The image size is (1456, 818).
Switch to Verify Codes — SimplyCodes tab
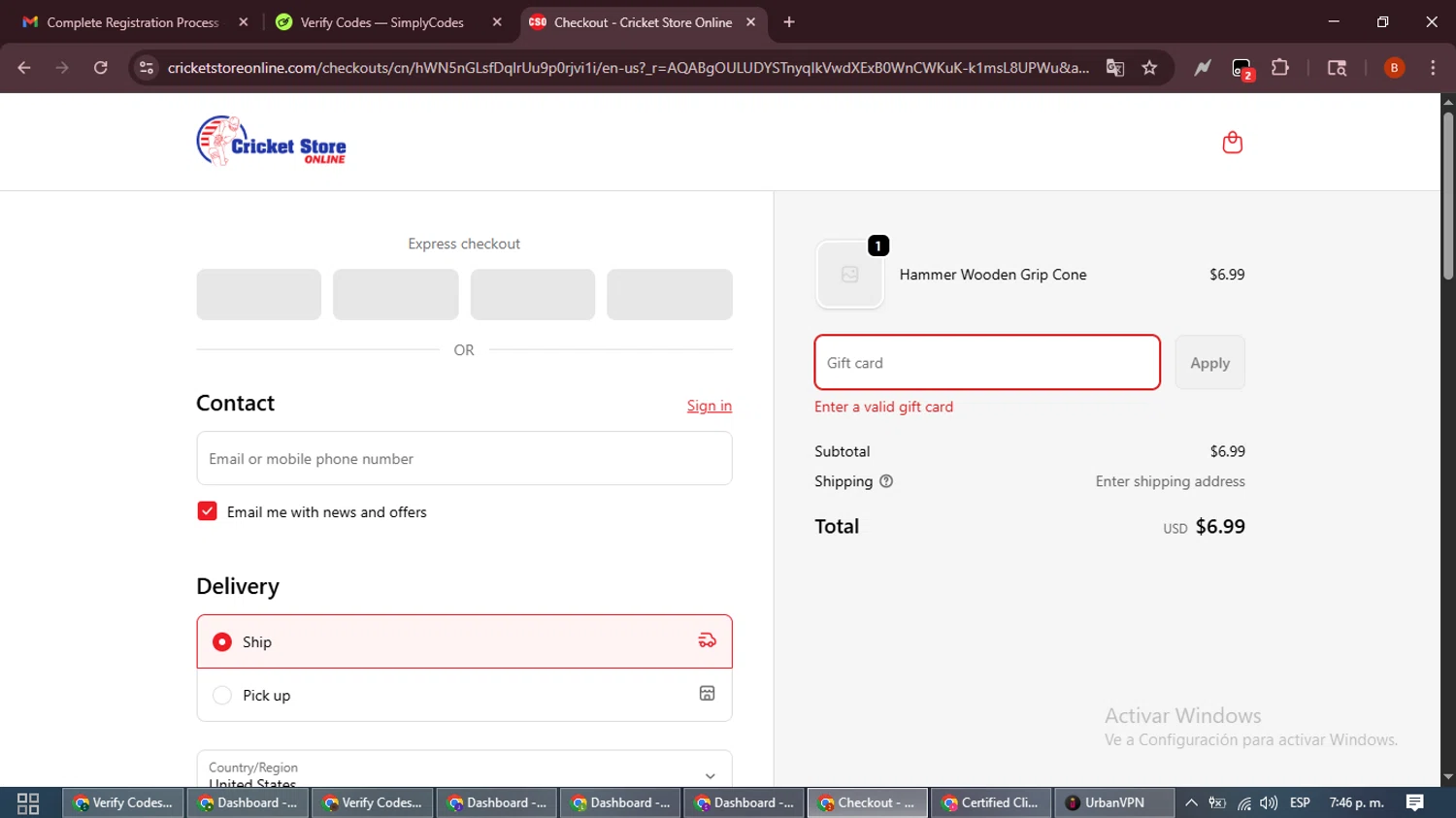[x=388, y=22]
